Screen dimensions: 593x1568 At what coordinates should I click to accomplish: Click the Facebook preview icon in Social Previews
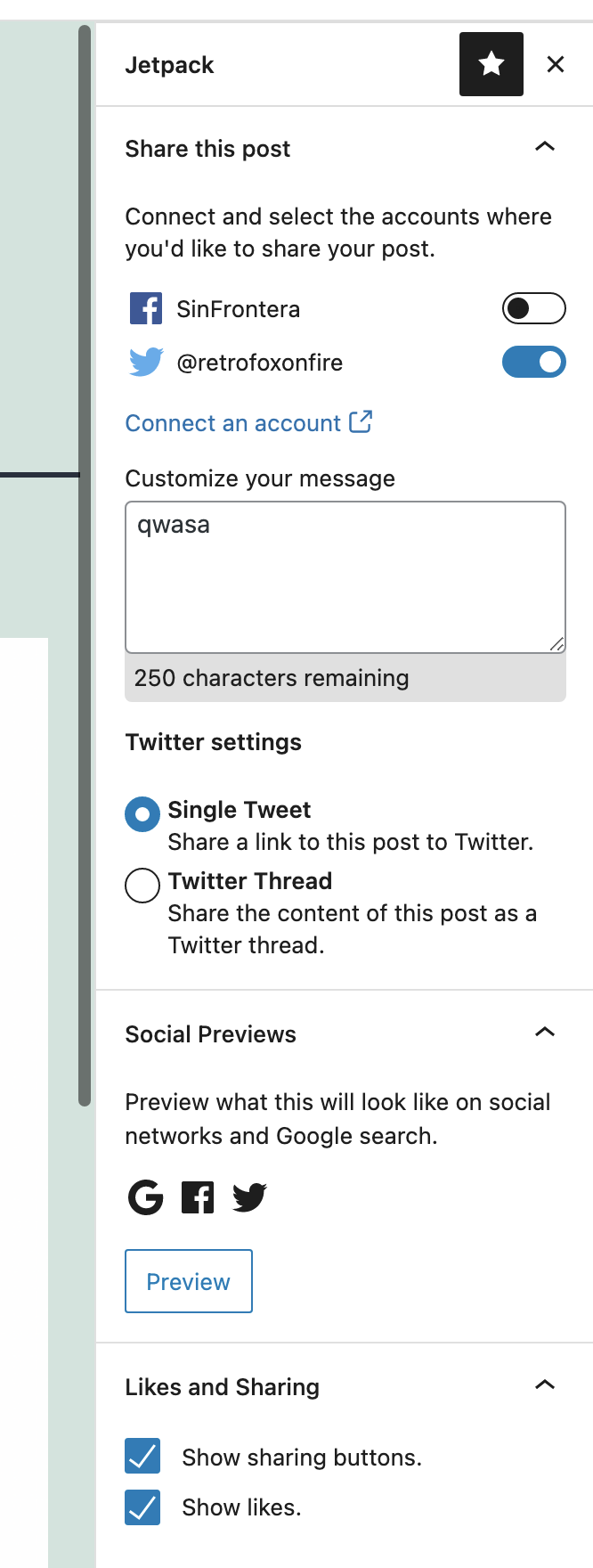coord(198,1197)
